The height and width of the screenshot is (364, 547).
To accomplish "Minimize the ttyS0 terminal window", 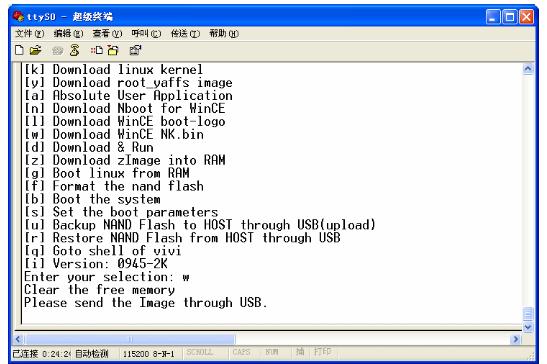I will (493, 17).
